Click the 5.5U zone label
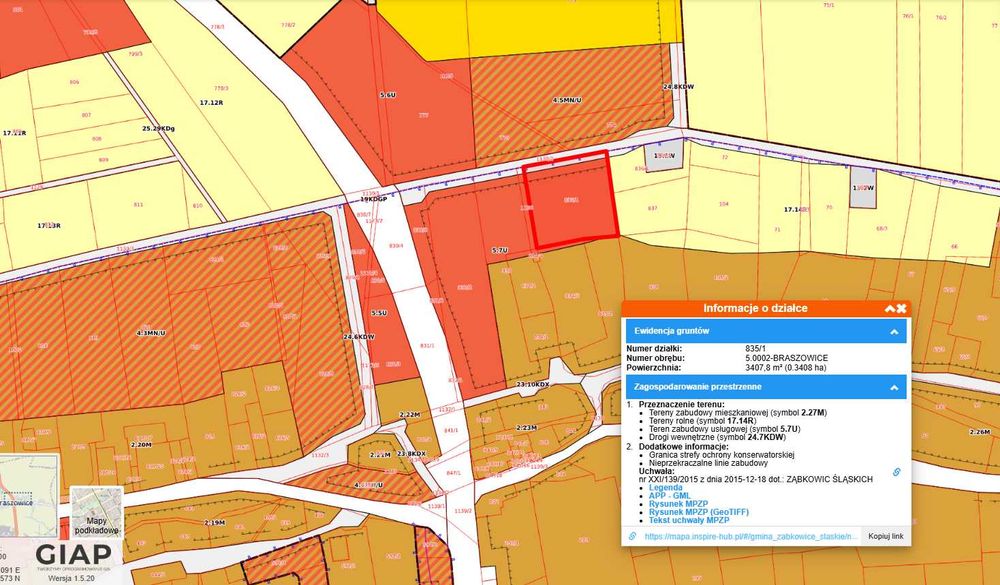This screenshot has width=1000, height=585. [379, 313]
